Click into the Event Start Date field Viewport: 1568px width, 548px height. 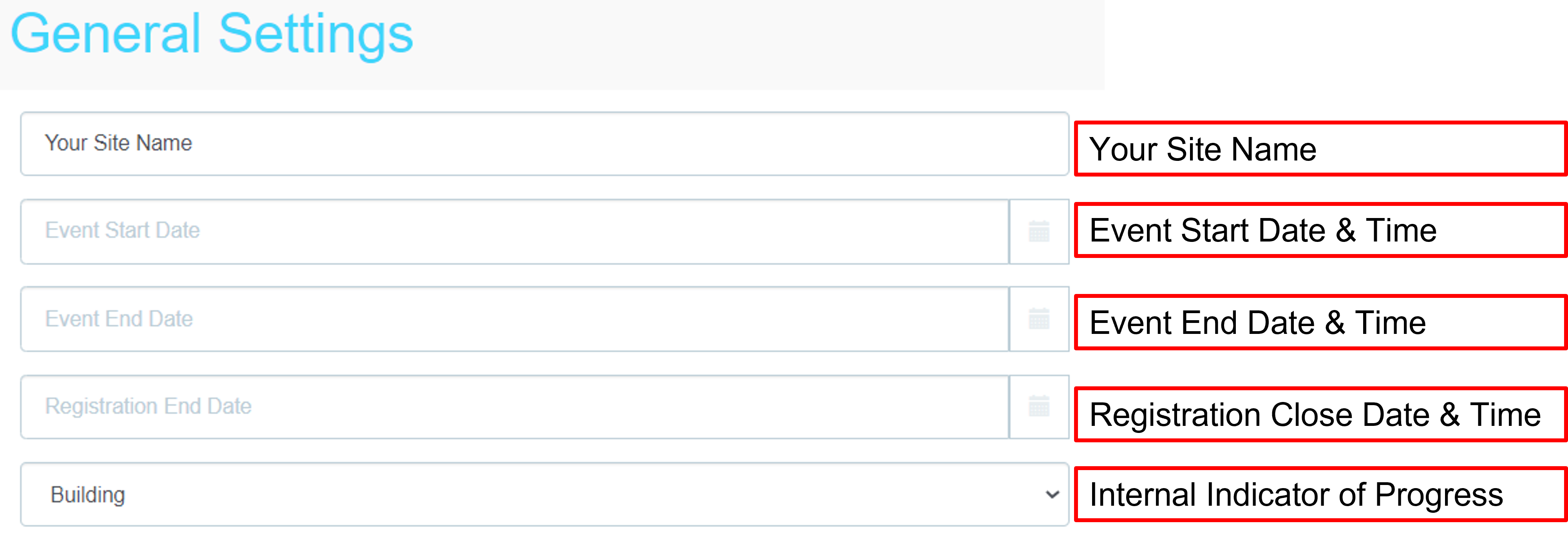[514, 231]
